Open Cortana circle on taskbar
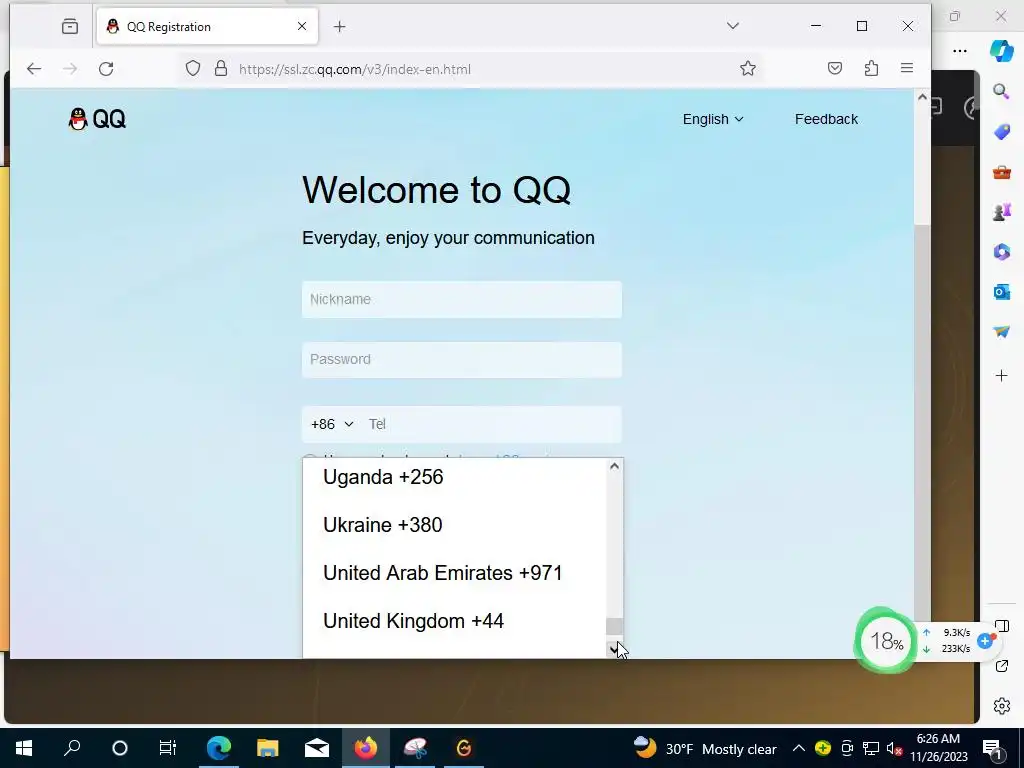 [x=120, y=748]
